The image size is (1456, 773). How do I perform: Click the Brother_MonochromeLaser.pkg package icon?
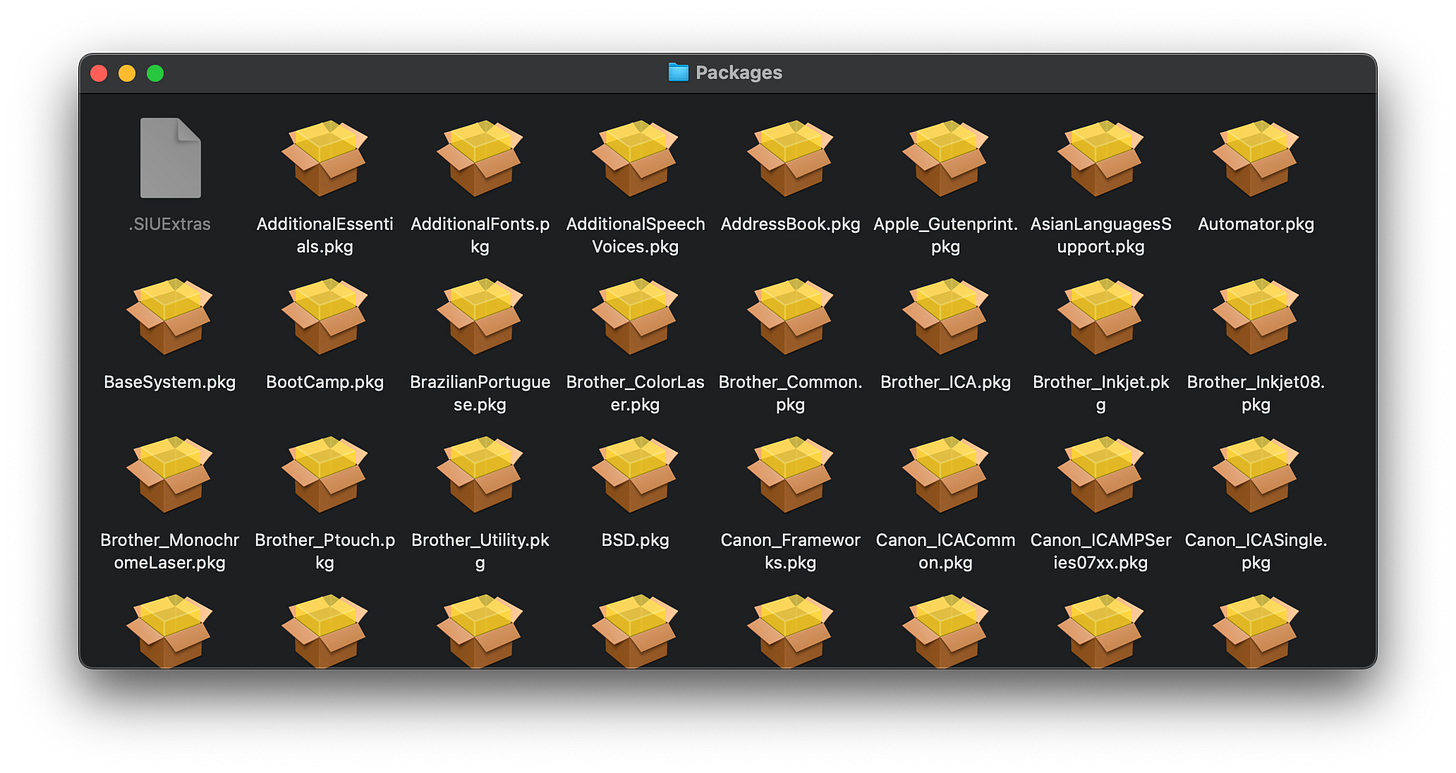170,474
